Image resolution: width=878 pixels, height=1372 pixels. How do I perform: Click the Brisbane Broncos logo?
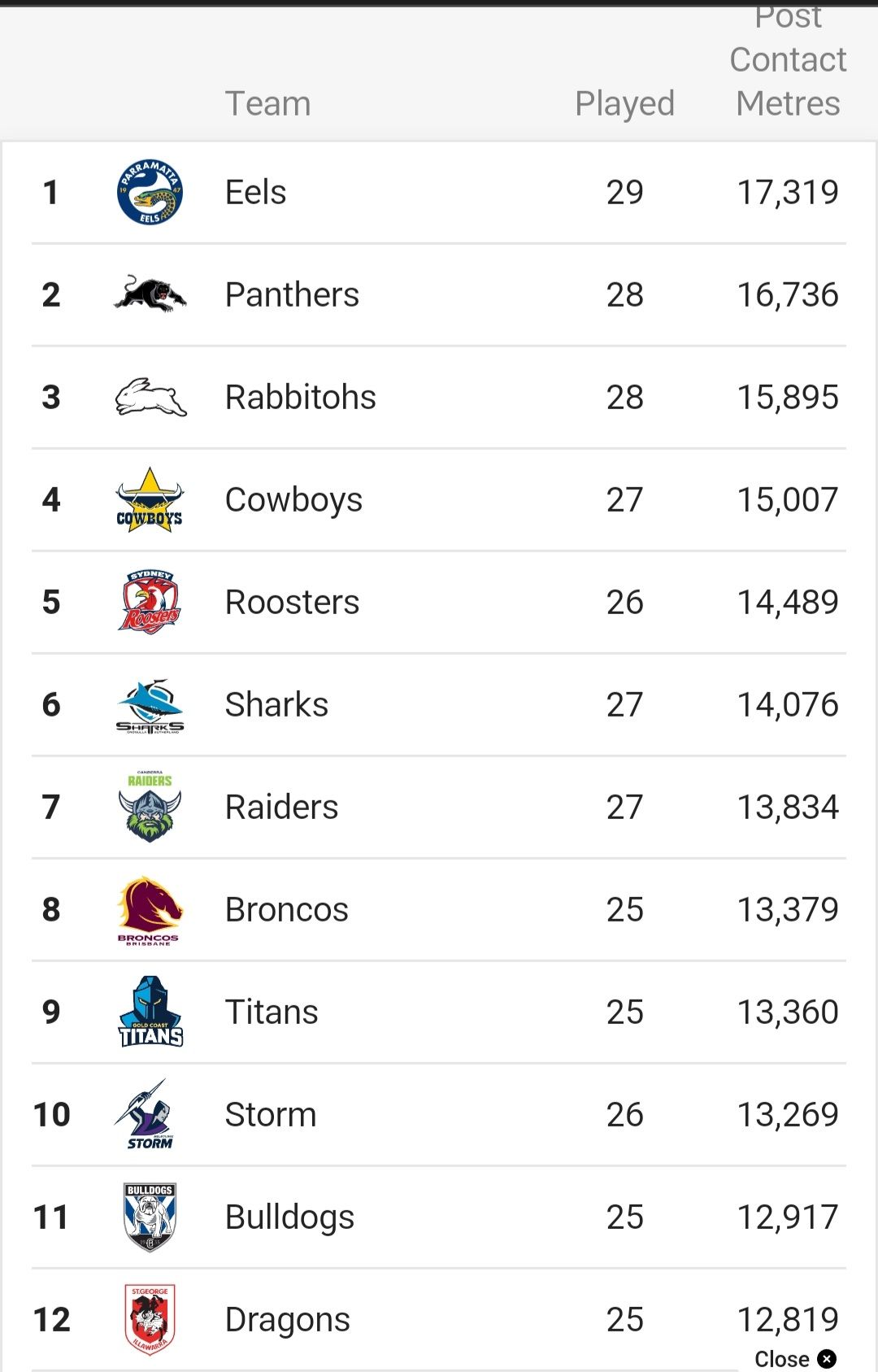150,910
